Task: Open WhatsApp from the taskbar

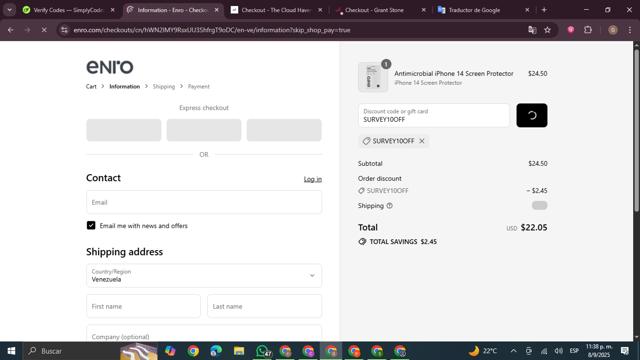Action: point(262,351)
